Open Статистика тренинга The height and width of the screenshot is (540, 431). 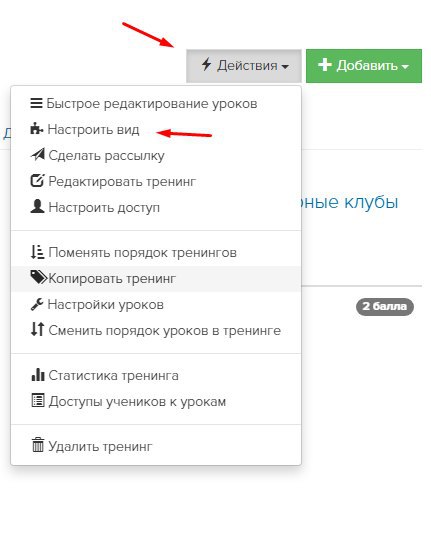[x=156, y=375]
